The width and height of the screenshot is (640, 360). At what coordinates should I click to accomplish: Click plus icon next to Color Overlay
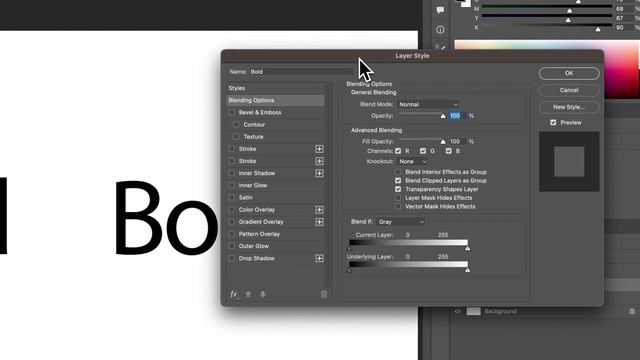[x=319, y=210]
